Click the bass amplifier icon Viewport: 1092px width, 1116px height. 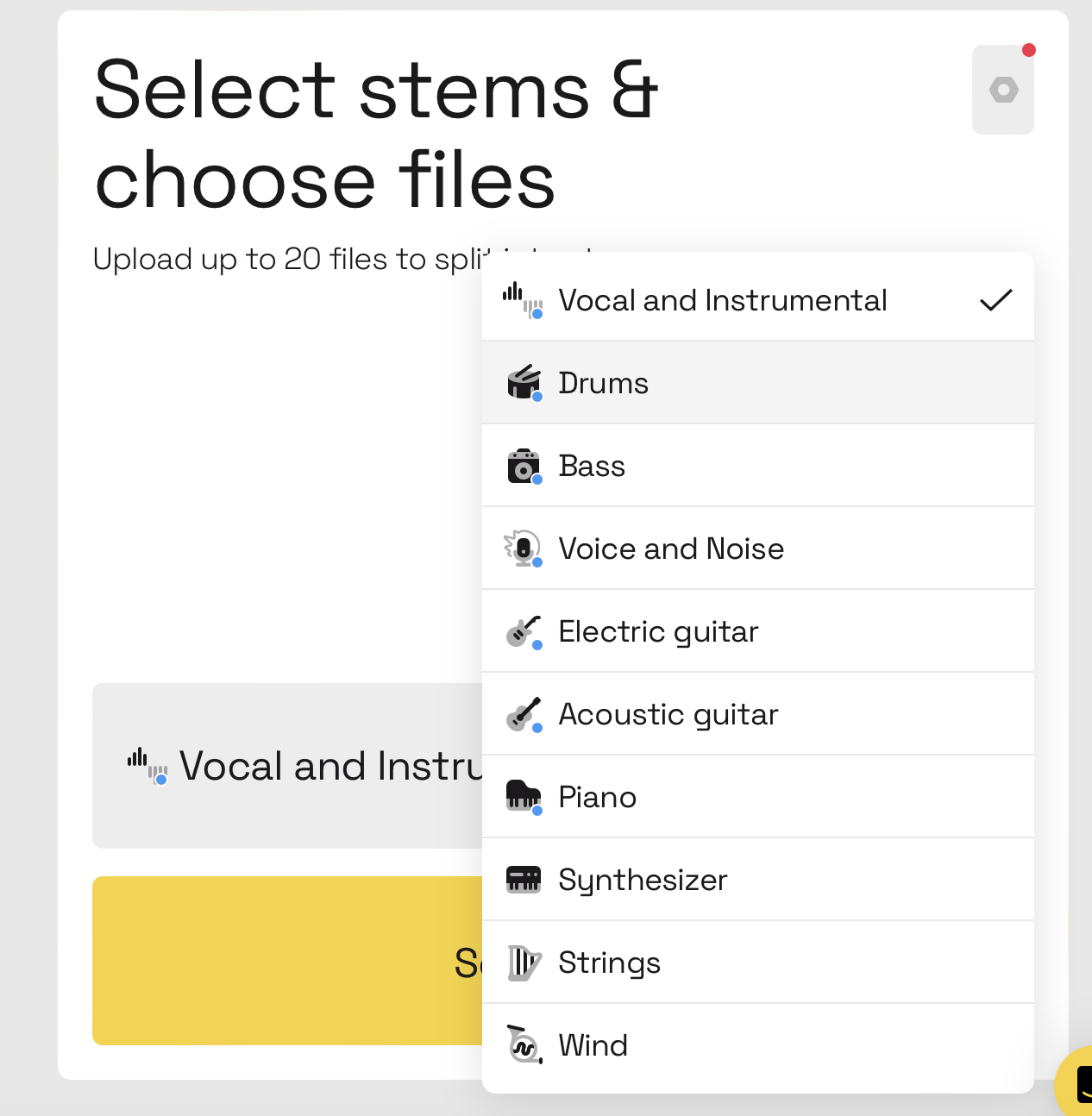coord(524,466)
